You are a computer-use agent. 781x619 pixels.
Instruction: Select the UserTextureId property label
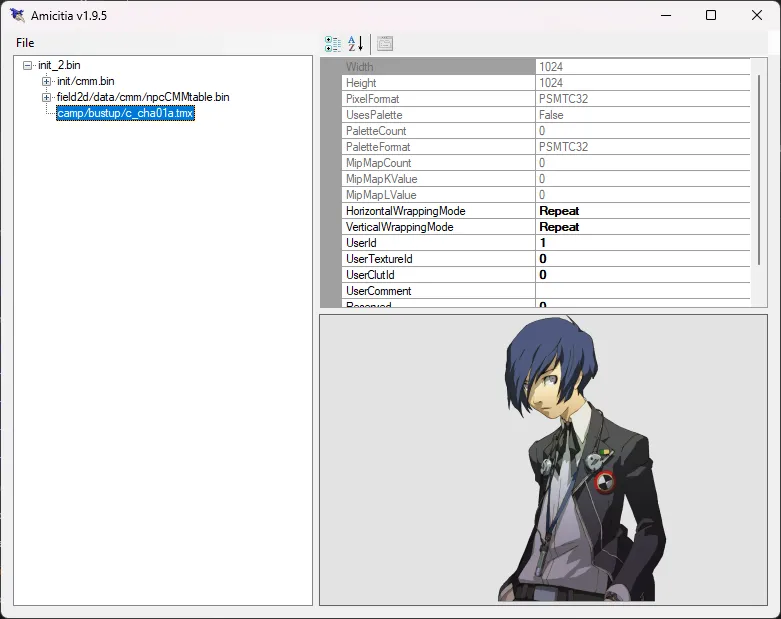(x=379, y=258)
